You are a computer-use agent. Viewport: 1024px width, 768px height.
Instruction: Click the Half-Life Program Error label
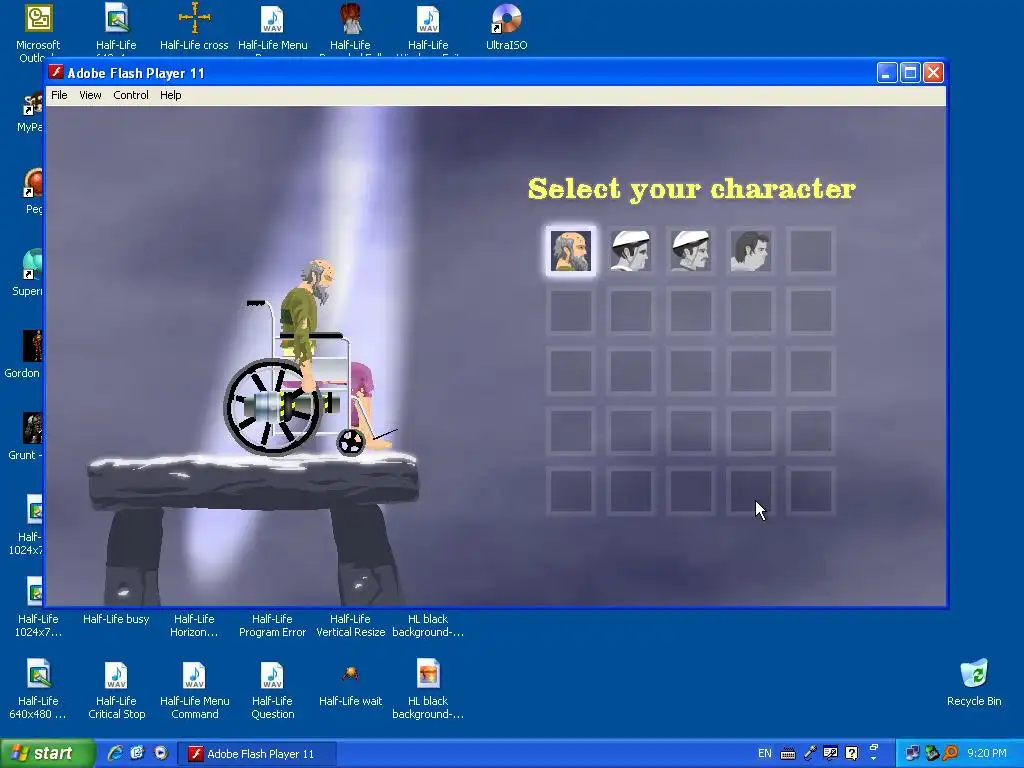[272, 626]
